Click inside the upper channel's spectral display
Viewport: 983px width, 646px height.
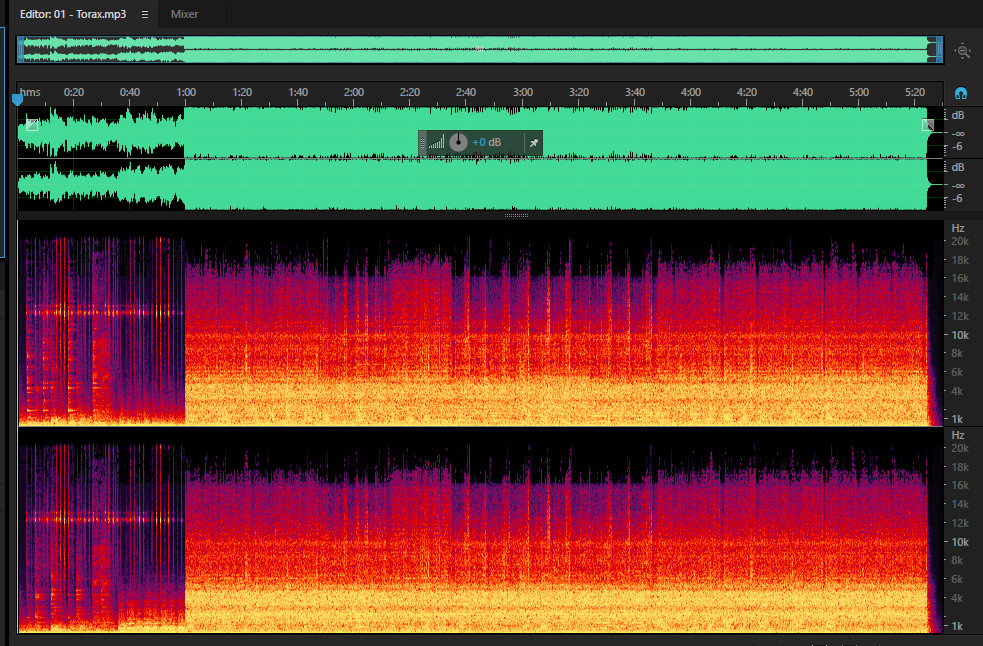pyautogui.click(x=480, y=323)
